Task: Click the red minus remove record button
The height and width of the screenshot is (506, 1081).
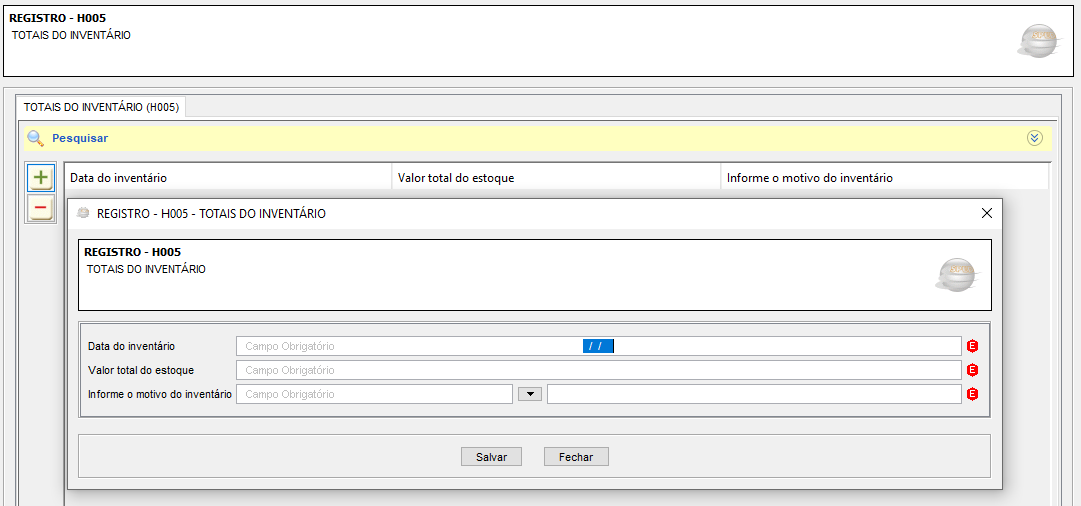Action: [x=40, y=208]
